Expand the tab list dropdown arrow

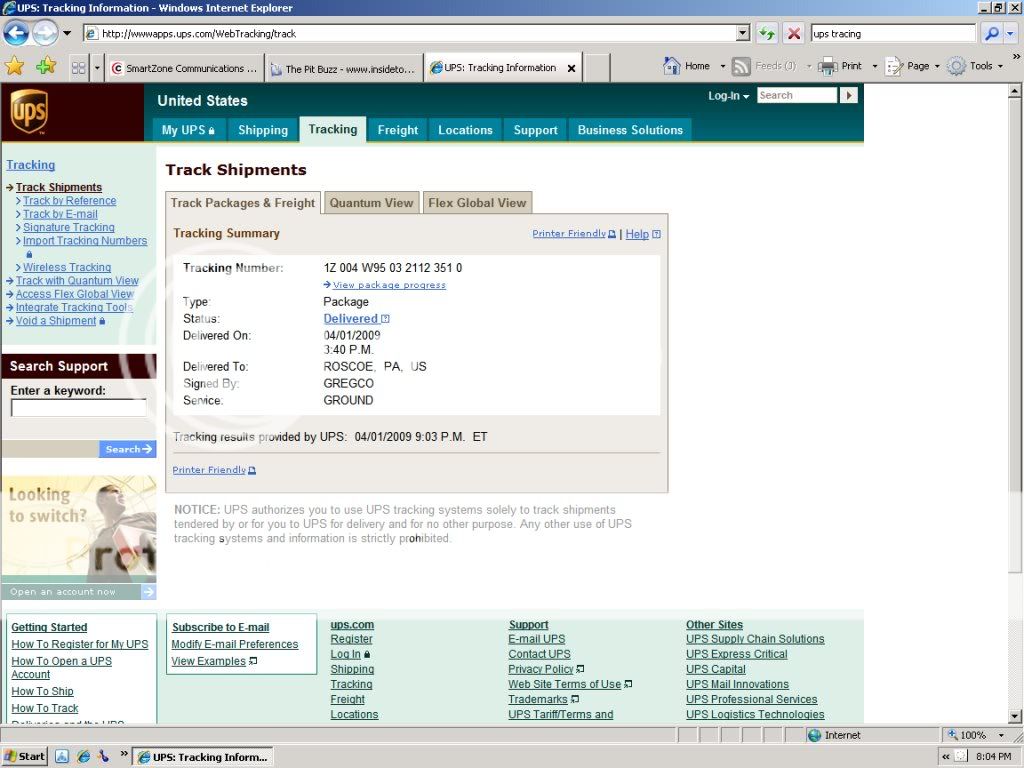(97, 67)
